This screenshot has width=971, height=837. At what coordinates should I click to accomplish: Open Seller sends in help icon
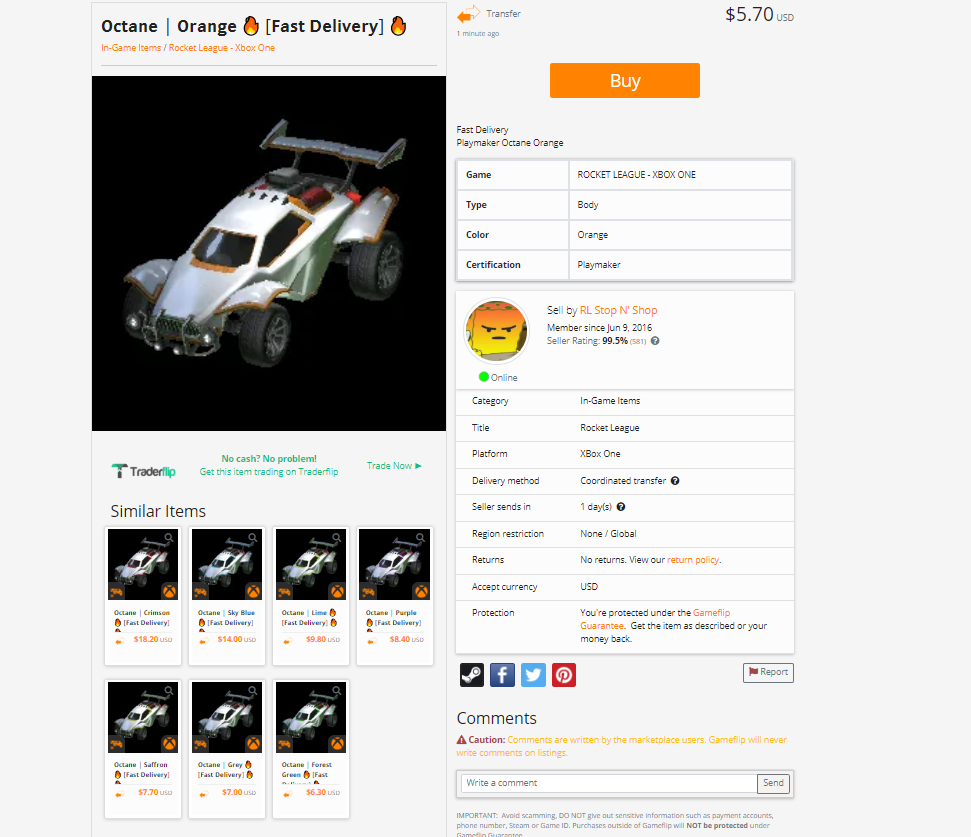point(621,507)
